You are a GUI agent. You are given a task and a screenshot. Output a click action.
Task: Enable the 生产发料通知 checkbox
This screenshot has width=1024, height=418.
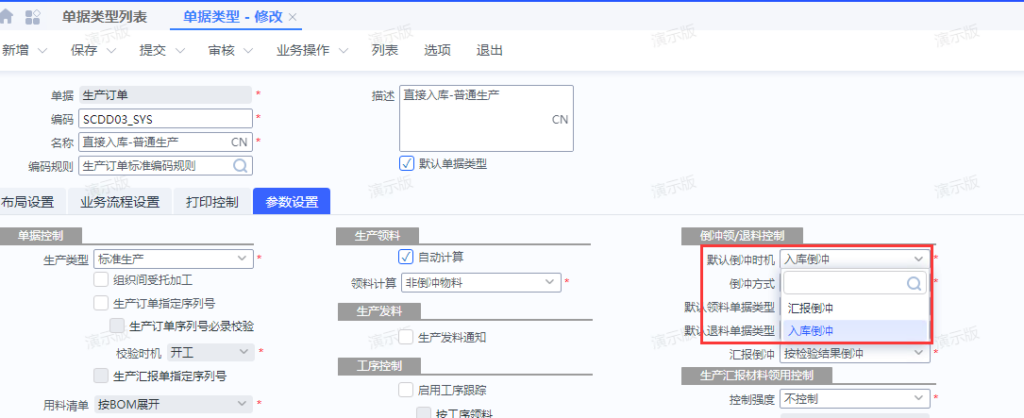coord(406,337)
